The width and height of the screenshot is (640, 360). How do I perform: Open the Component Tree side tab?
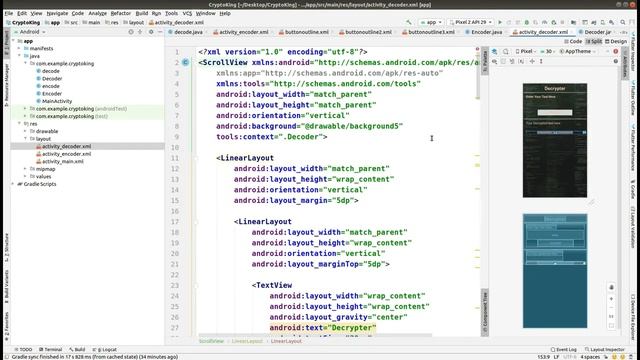coord(484,313)
